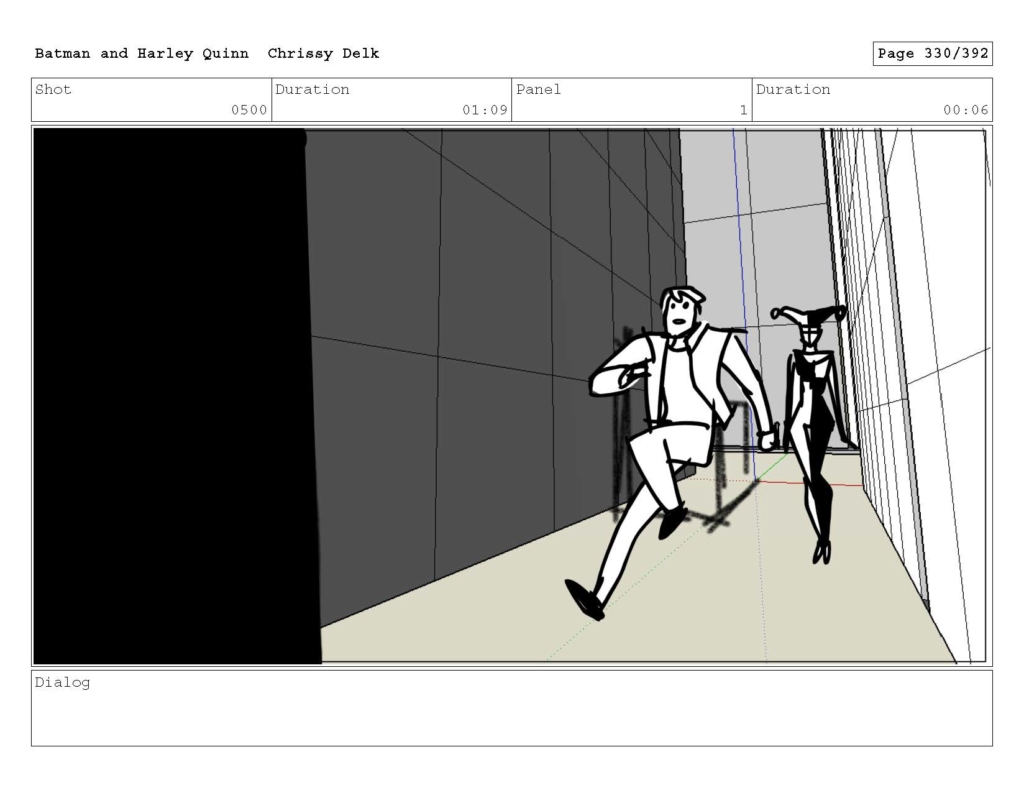The height and width of the screenshot is (793, 1024).
Task: Click the storyboard panel with the running man
Action: [512, 396]
